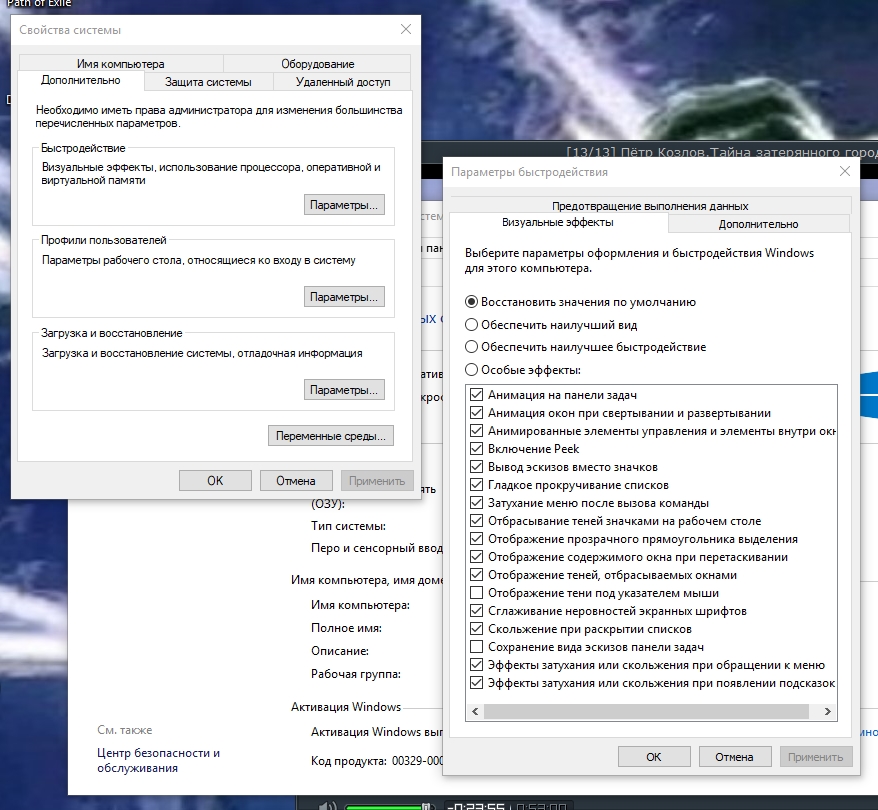Viewport: 878px width, 810px height.
Task: Close the Свойства системы window
Action: 404,31
